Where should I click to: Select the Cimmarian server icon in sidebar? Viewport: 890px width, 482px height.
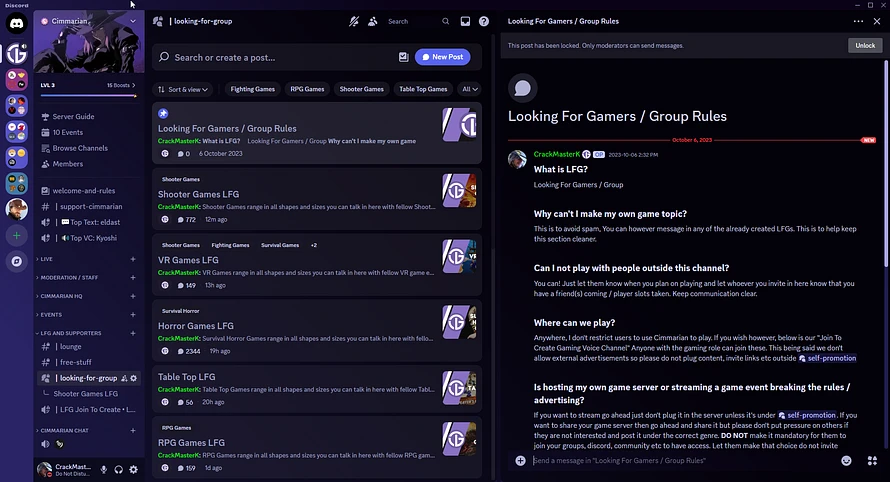click(x=16, y=53)
